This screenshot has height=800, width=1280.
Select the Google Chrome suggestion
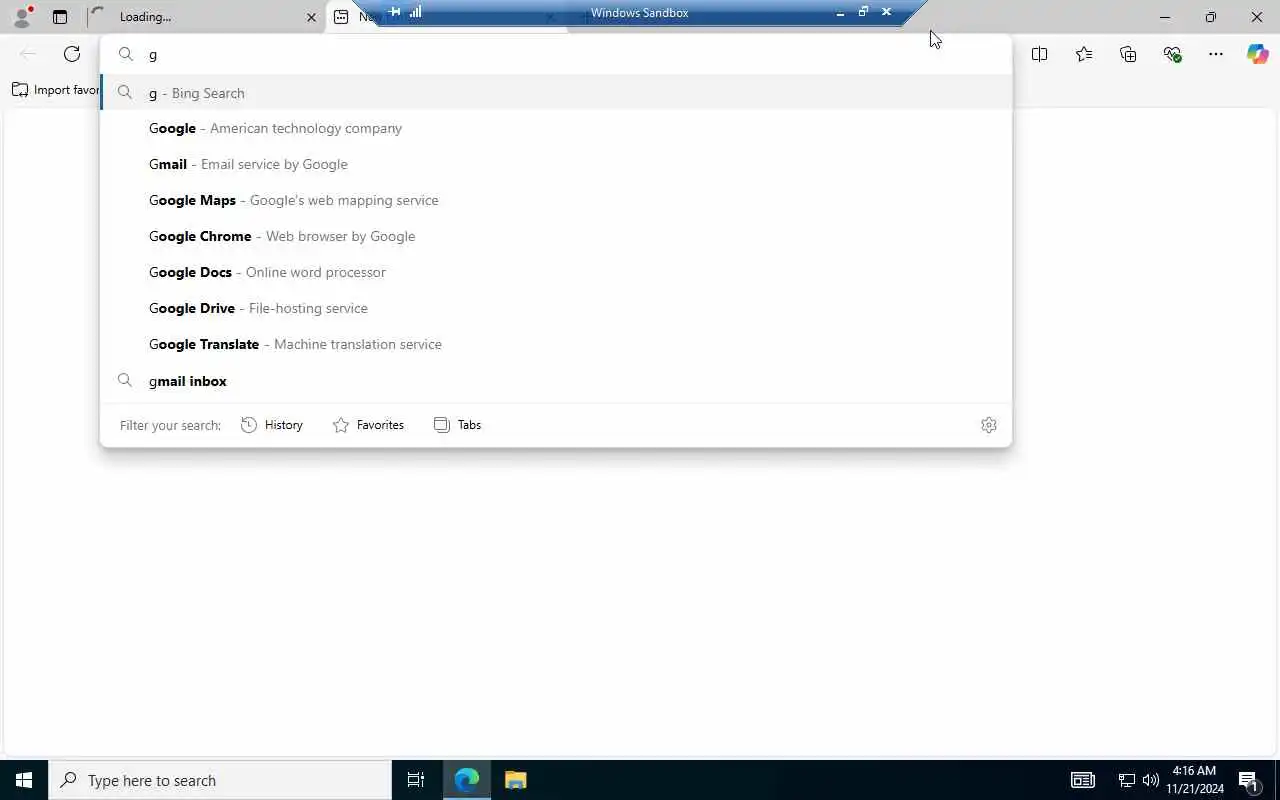(556, 236)
